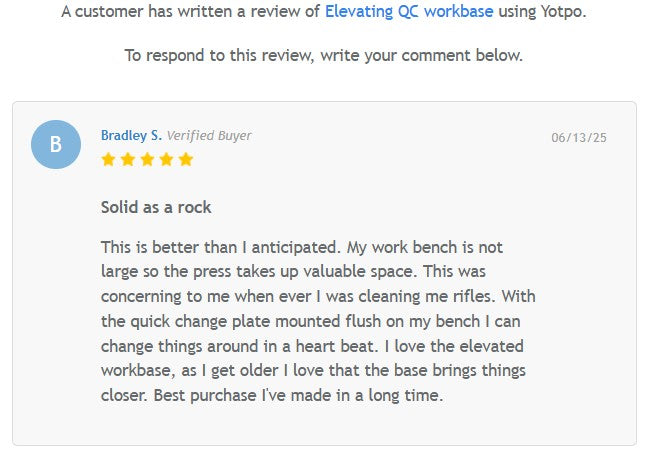Click the fifth rating star
This screenshot has height=463, width=649.
pyautogui.click(x=185, y=159)
